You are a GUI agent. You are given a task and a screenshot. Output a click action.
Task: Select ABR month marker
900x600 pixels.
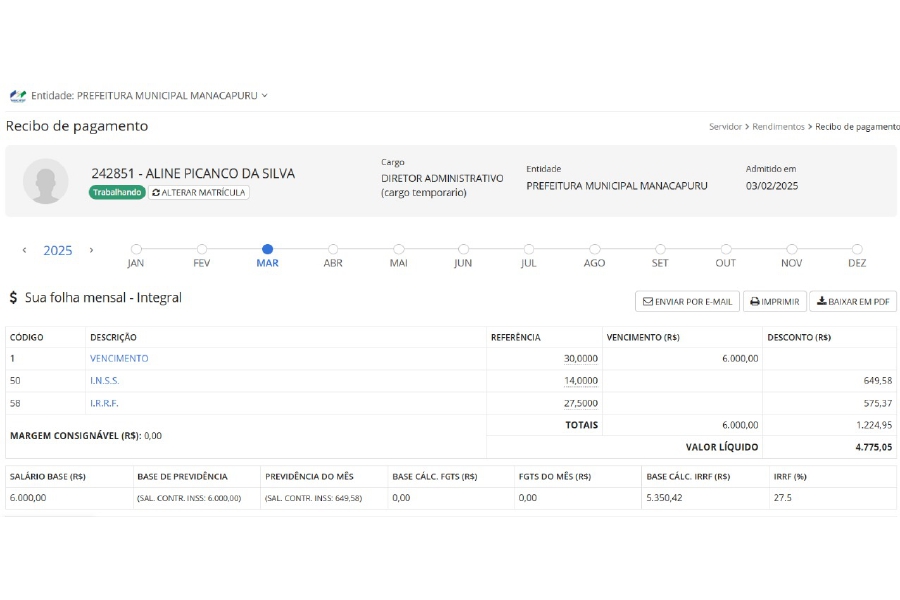pos(333,249)
